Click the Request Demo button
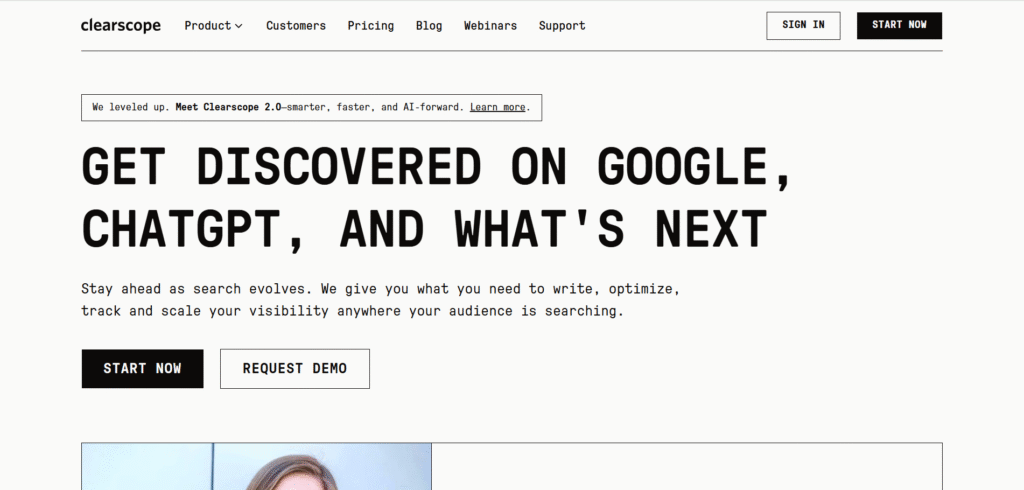The image size is (1024, 490). (295, 368)
